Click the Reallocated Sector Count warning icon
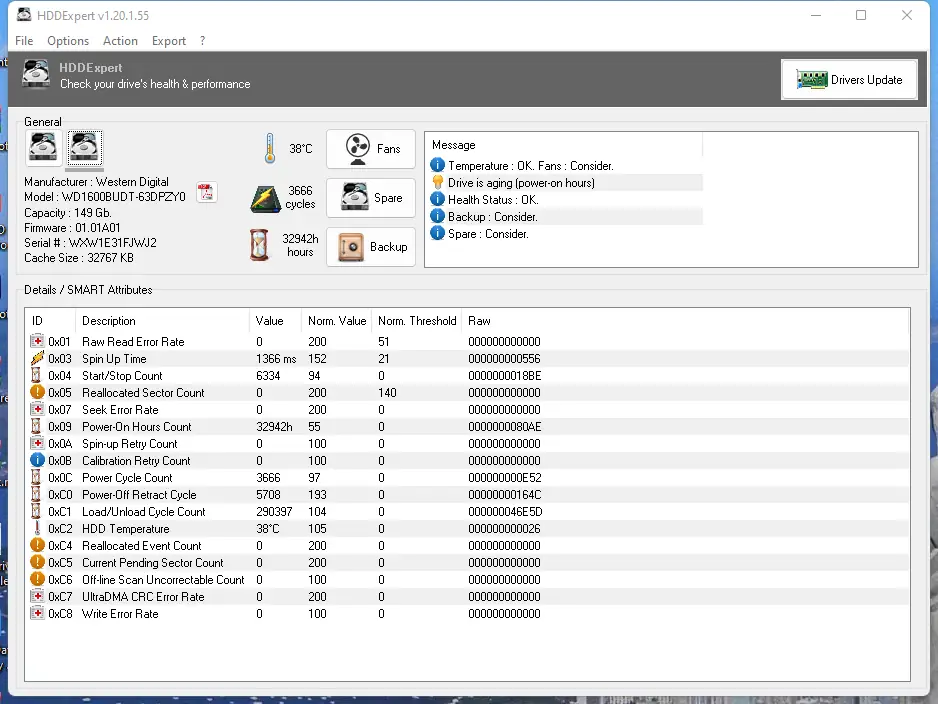 click(37, 392)
